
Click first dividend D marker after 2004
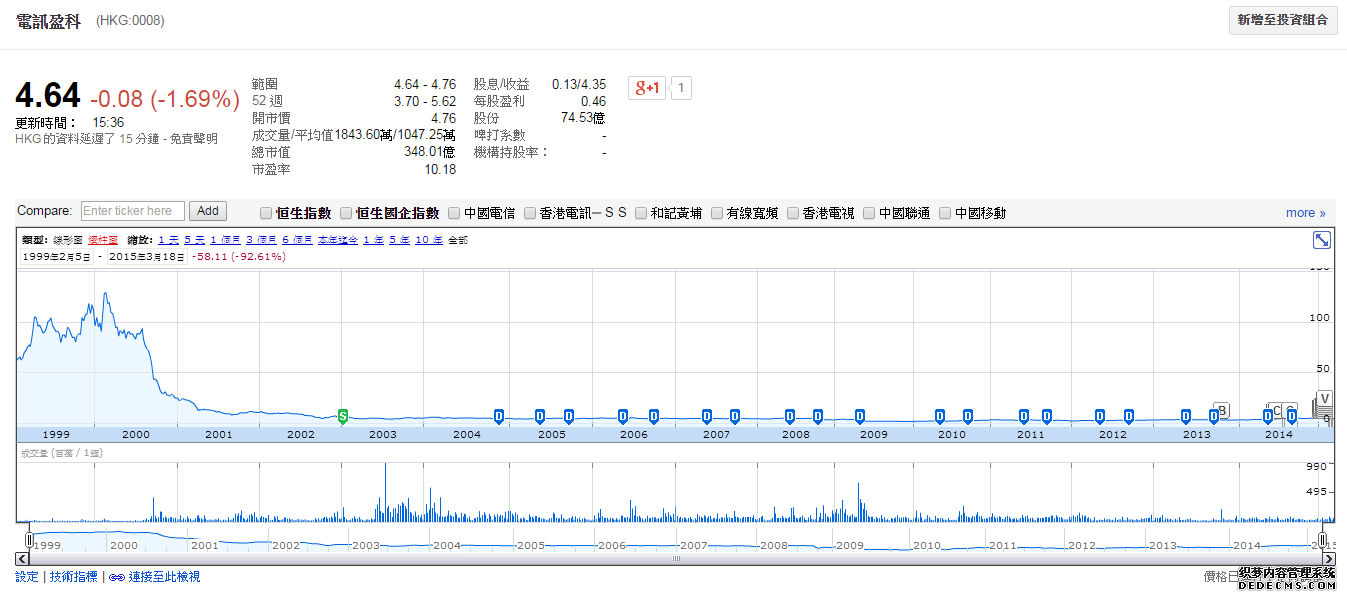point(498,416)
